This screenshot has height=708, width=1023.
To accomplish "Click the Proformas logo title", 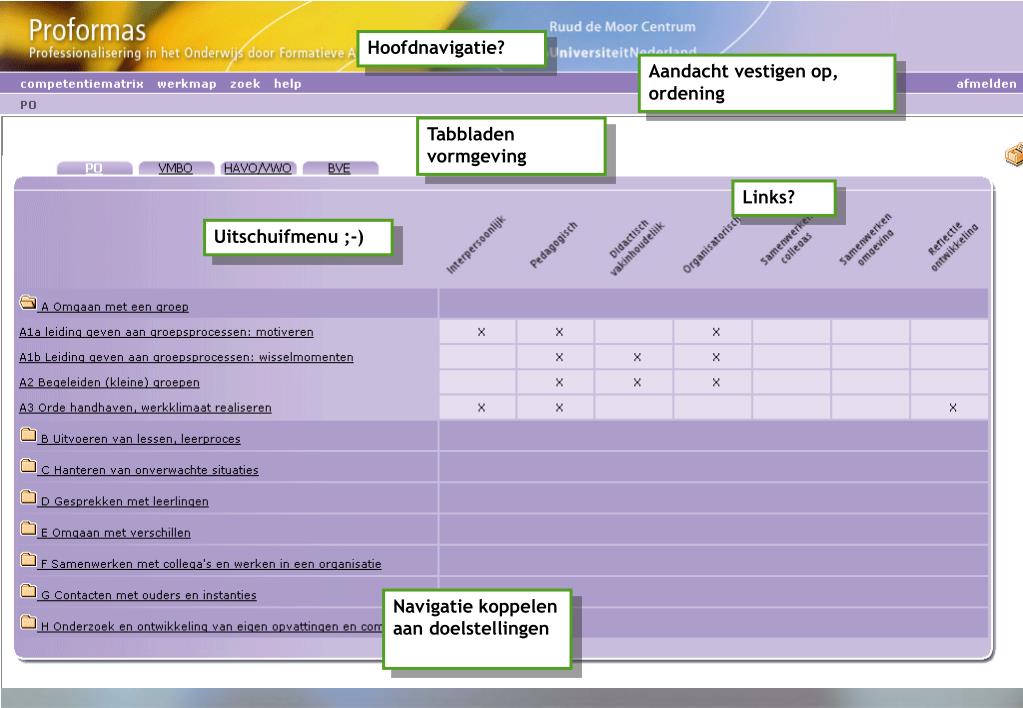I will (x=87, y=31).
